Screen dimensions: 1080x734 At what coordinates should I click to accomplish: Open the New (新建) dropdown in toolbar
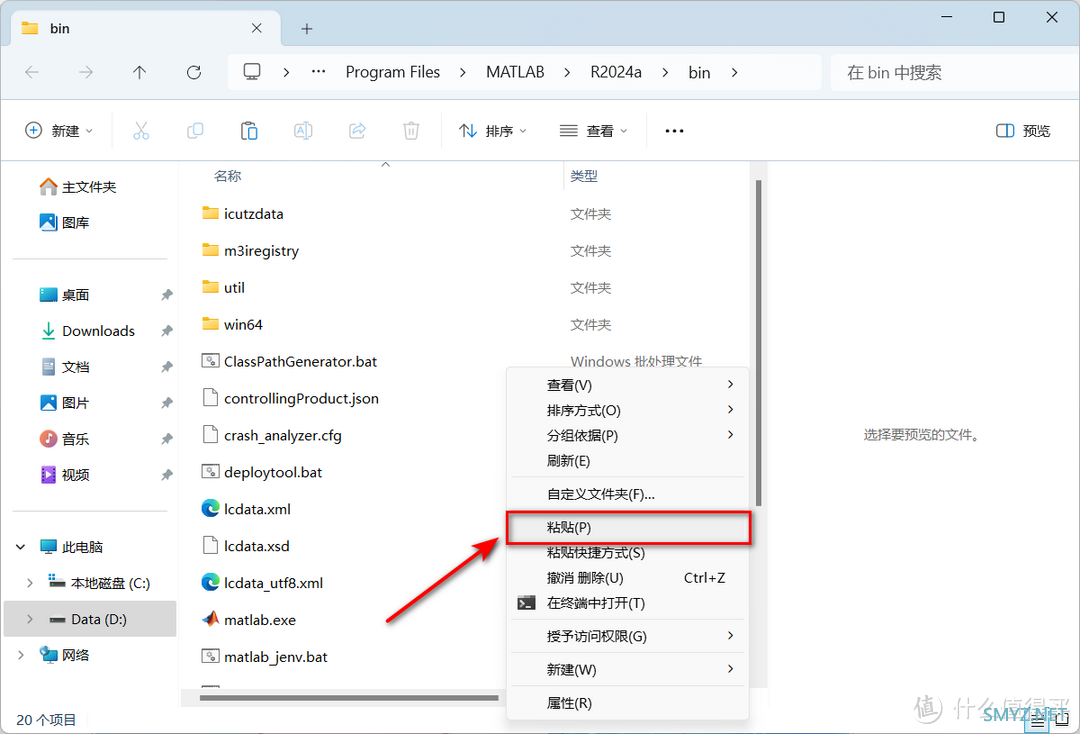tap(59, 131)
